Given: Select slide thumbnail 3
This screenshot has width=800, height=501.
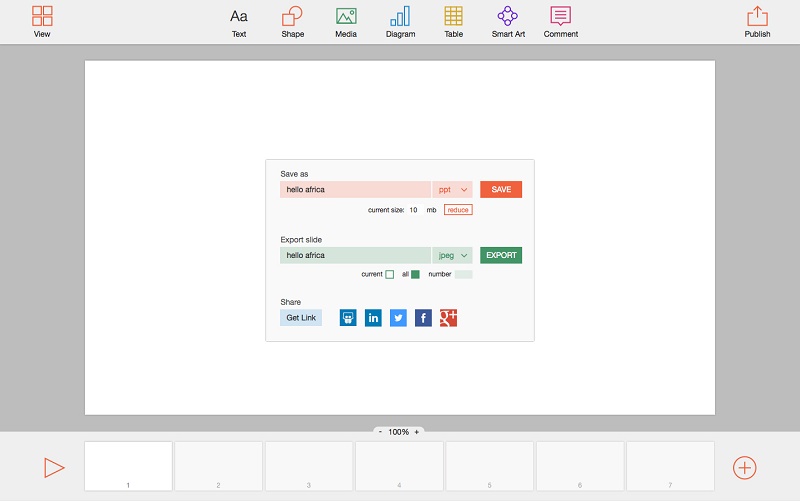Looking at the screenshot, I should pos(309,466).
